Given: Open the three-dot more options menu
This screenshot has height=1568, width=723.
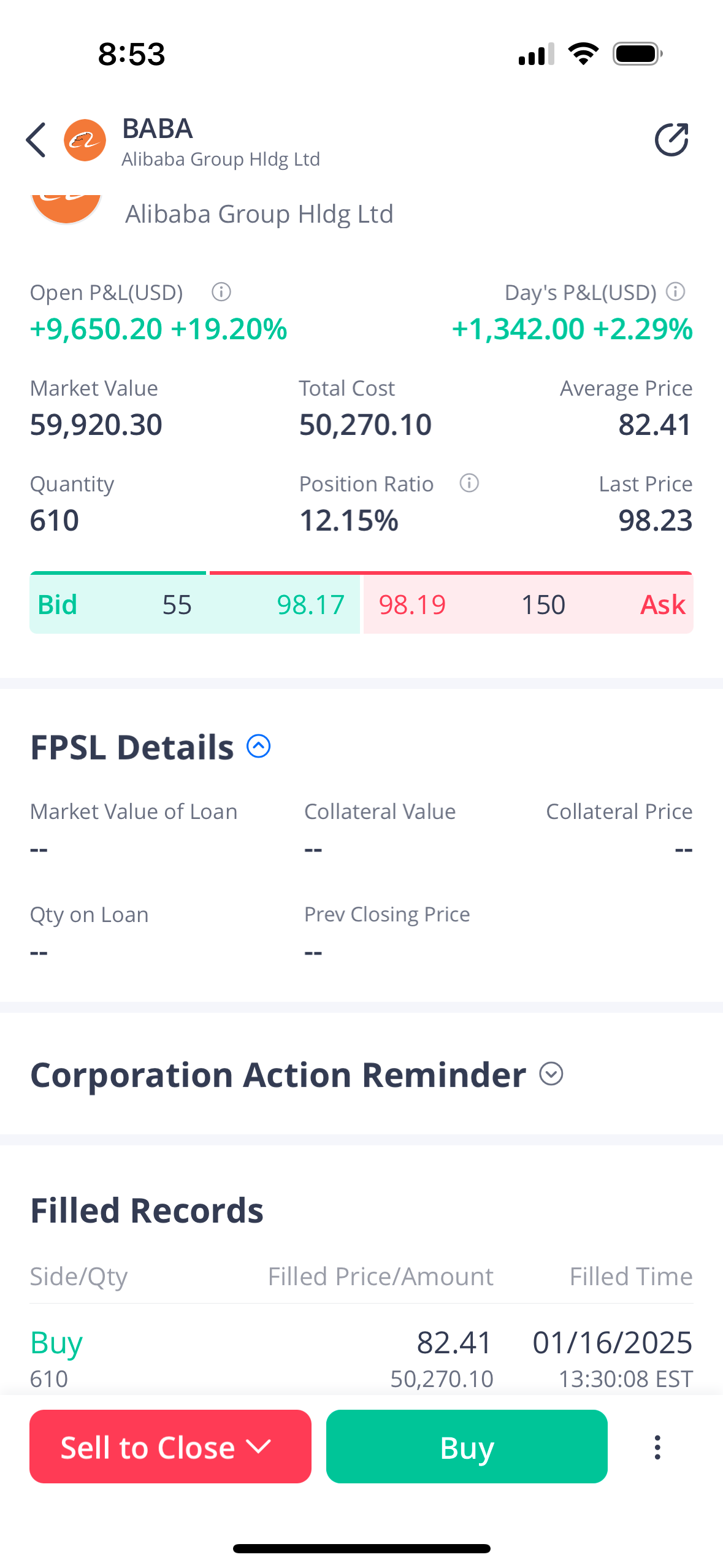Looking at the screenshot, I should point(657,1447).
